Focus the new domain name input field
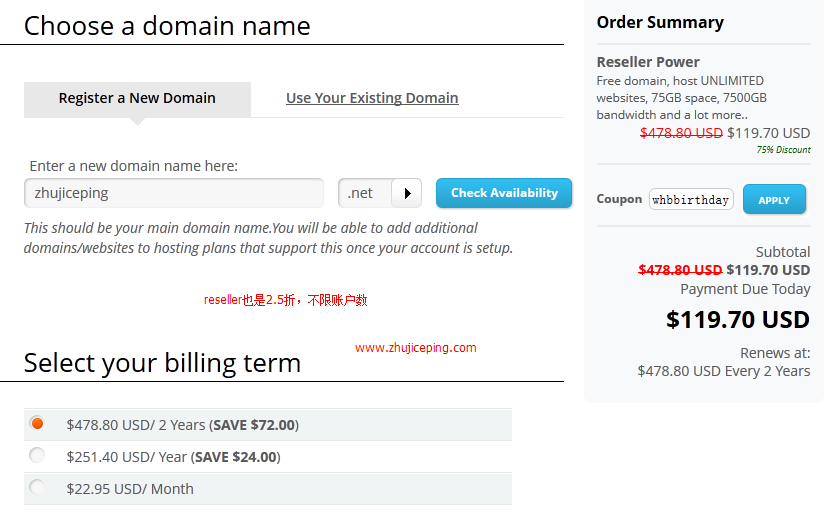 [x=174, y=193]
